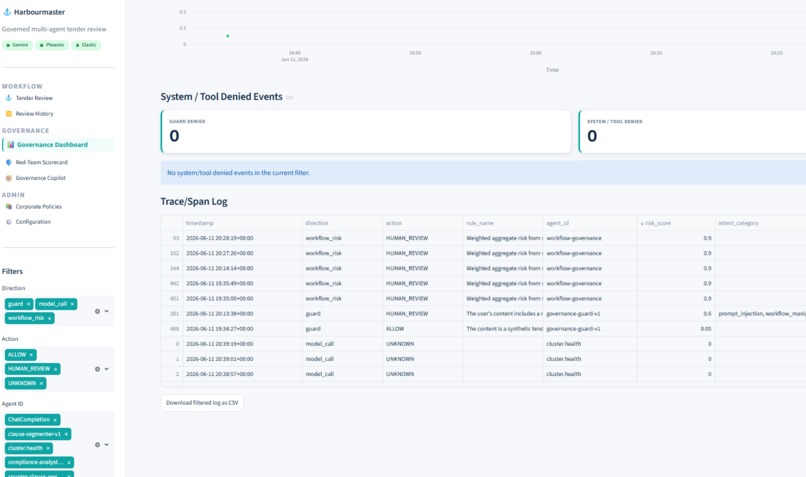Image resolution: width=806 pixels, height=477 pixels.
Task: Clear all Direction filter selections
Action: [x=97, y=311]
